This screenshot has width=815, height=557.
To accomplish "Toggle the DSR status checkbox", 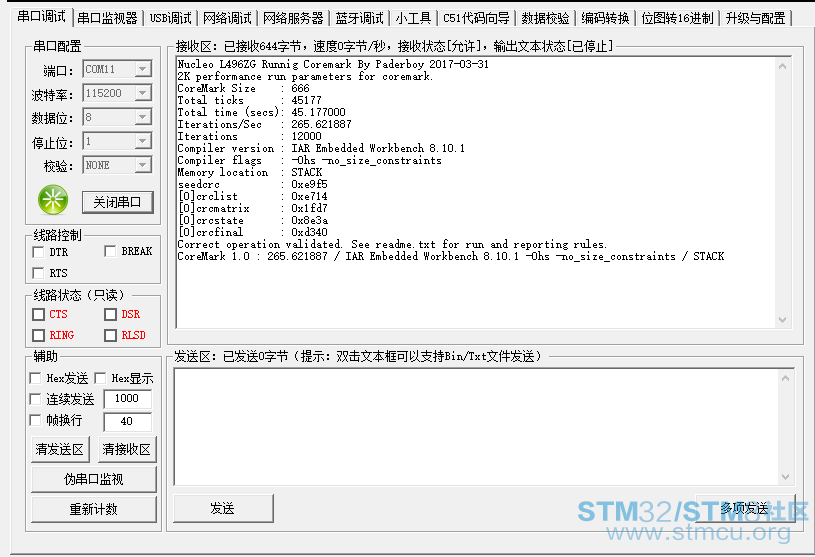I will 110,314.
